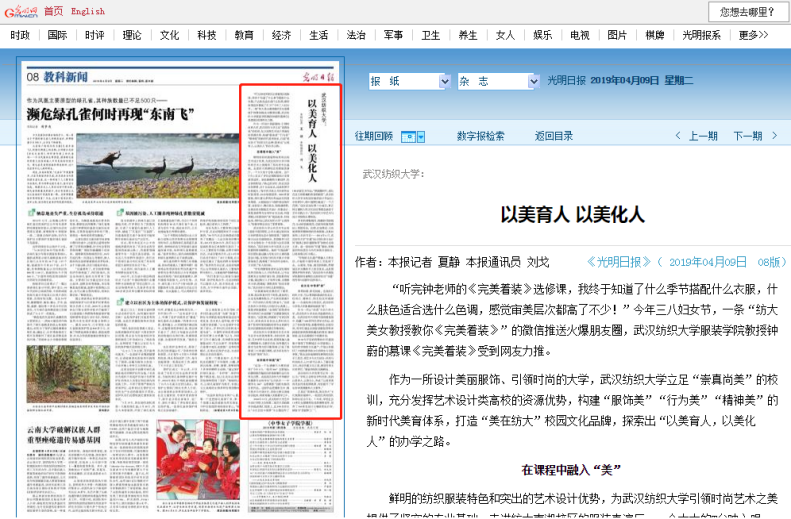
Task: Click the article title 以美育人 以美化人
Action: 573,214
